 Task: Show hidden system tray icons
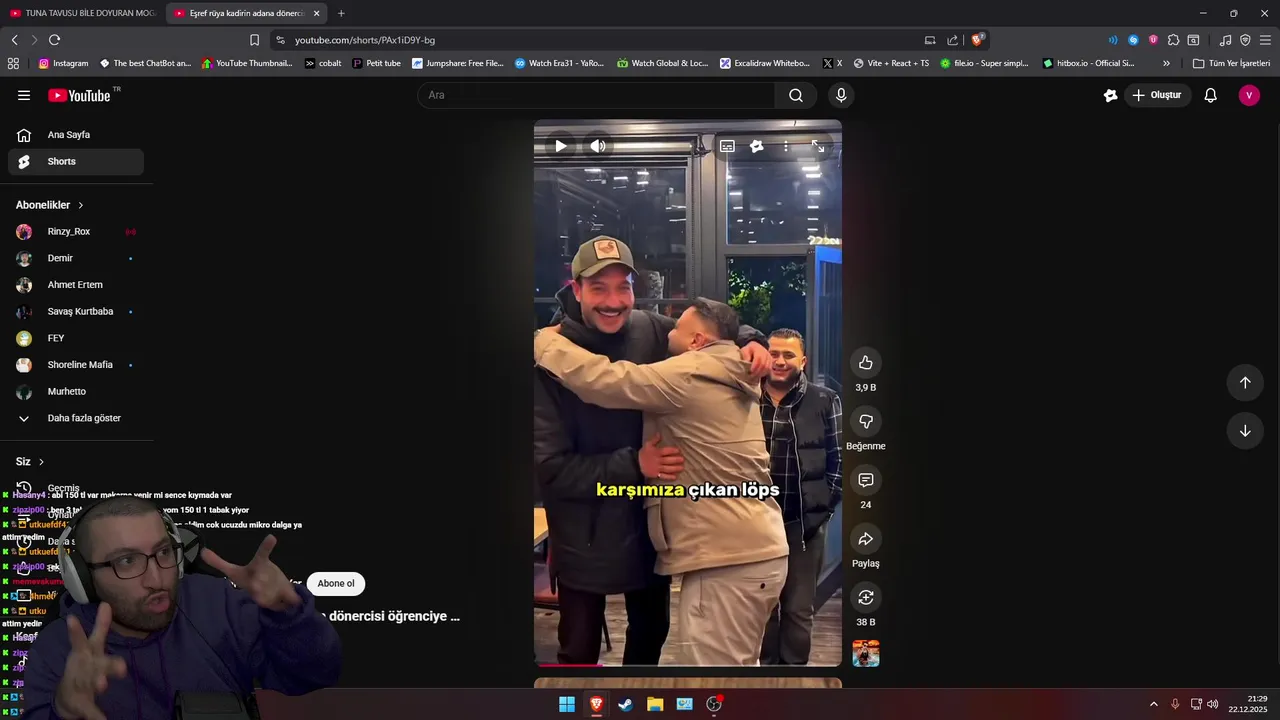(x=1153, y=704)
